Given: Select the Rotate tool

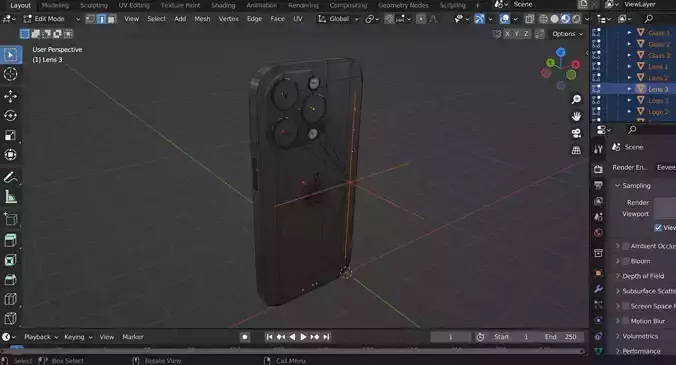Looking at the screenshot, I should click(x=11, y=115).
